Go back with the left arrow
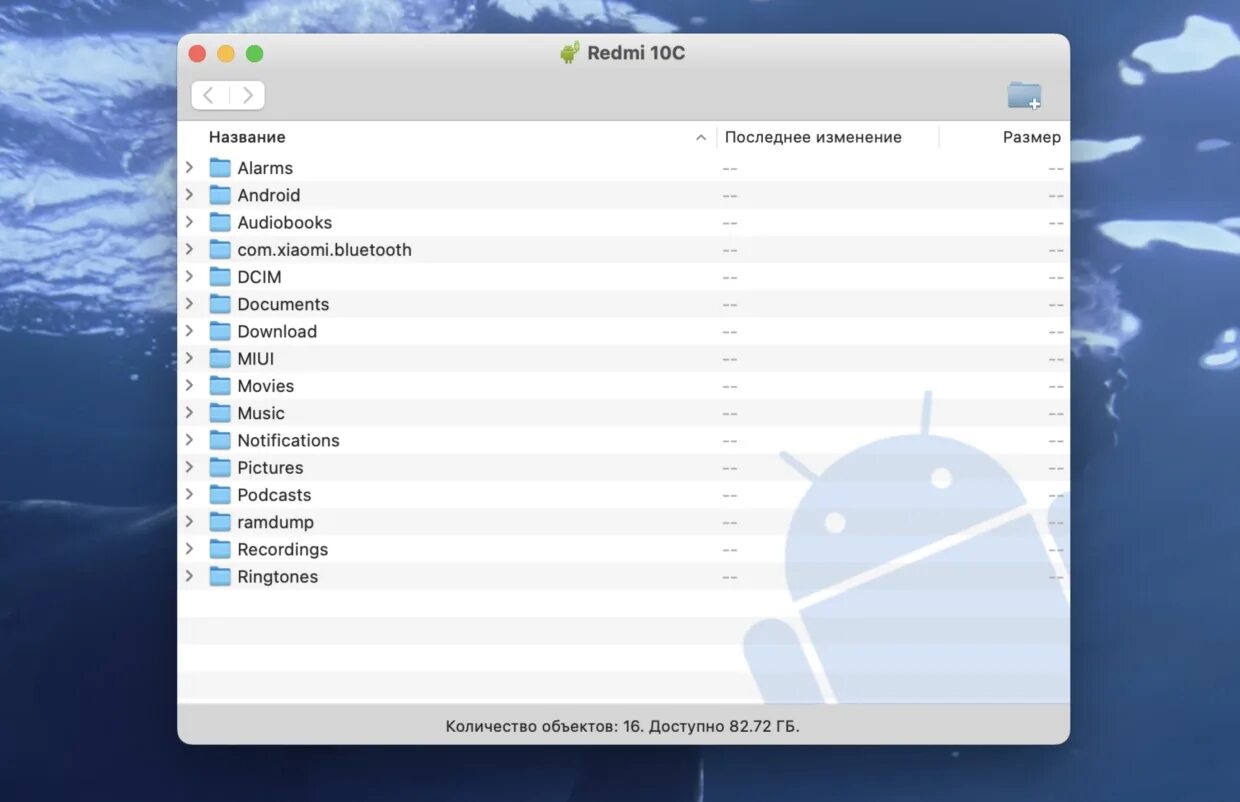 [209, 95]
